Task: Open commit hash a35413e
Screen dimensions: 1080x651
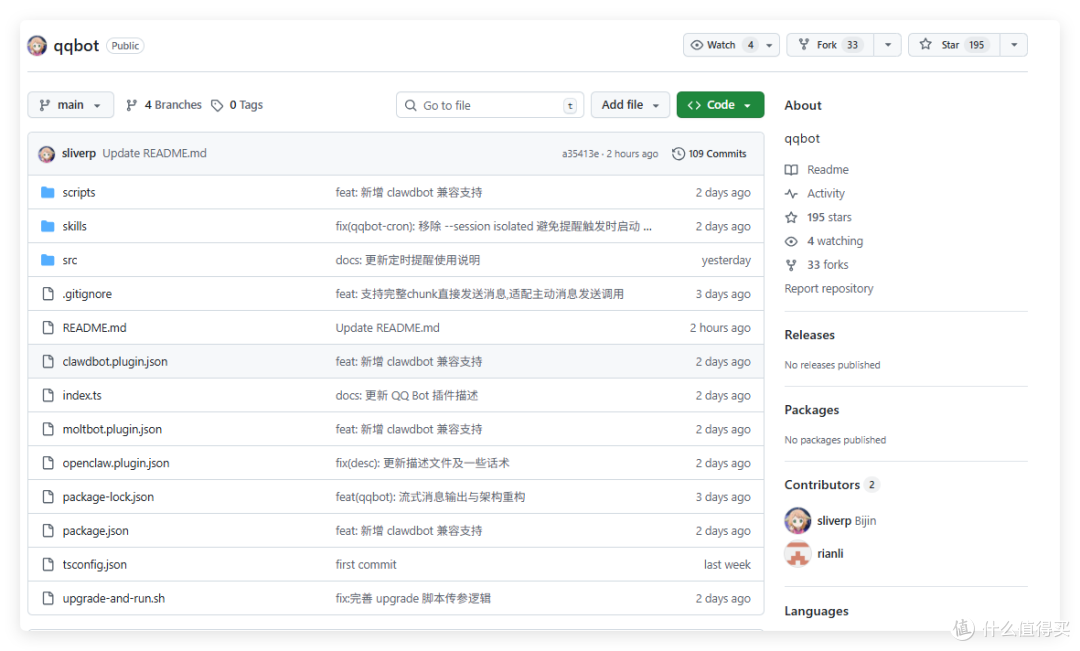Action: tap(580, 154)
